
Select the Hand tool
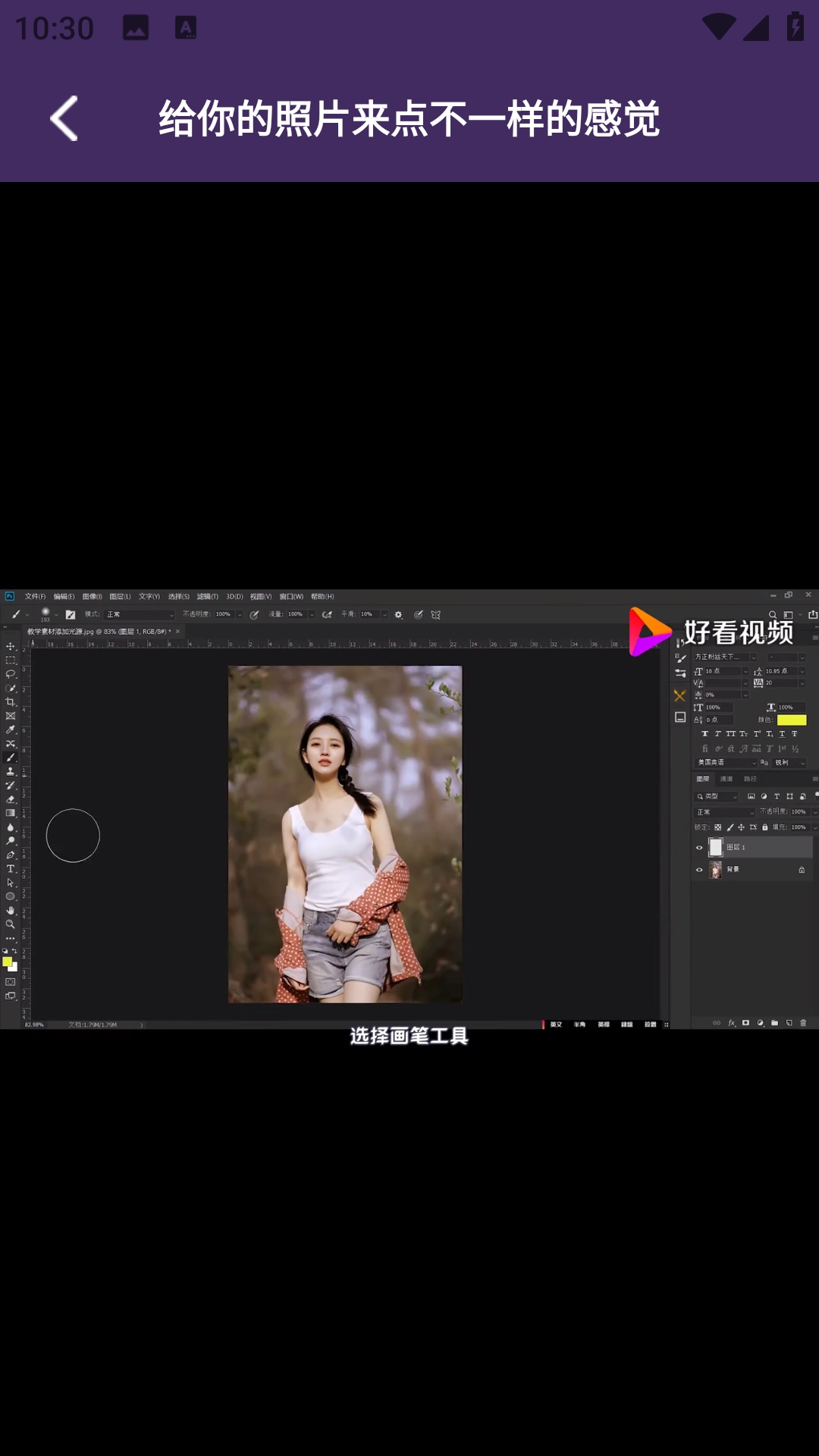(11, 911)
